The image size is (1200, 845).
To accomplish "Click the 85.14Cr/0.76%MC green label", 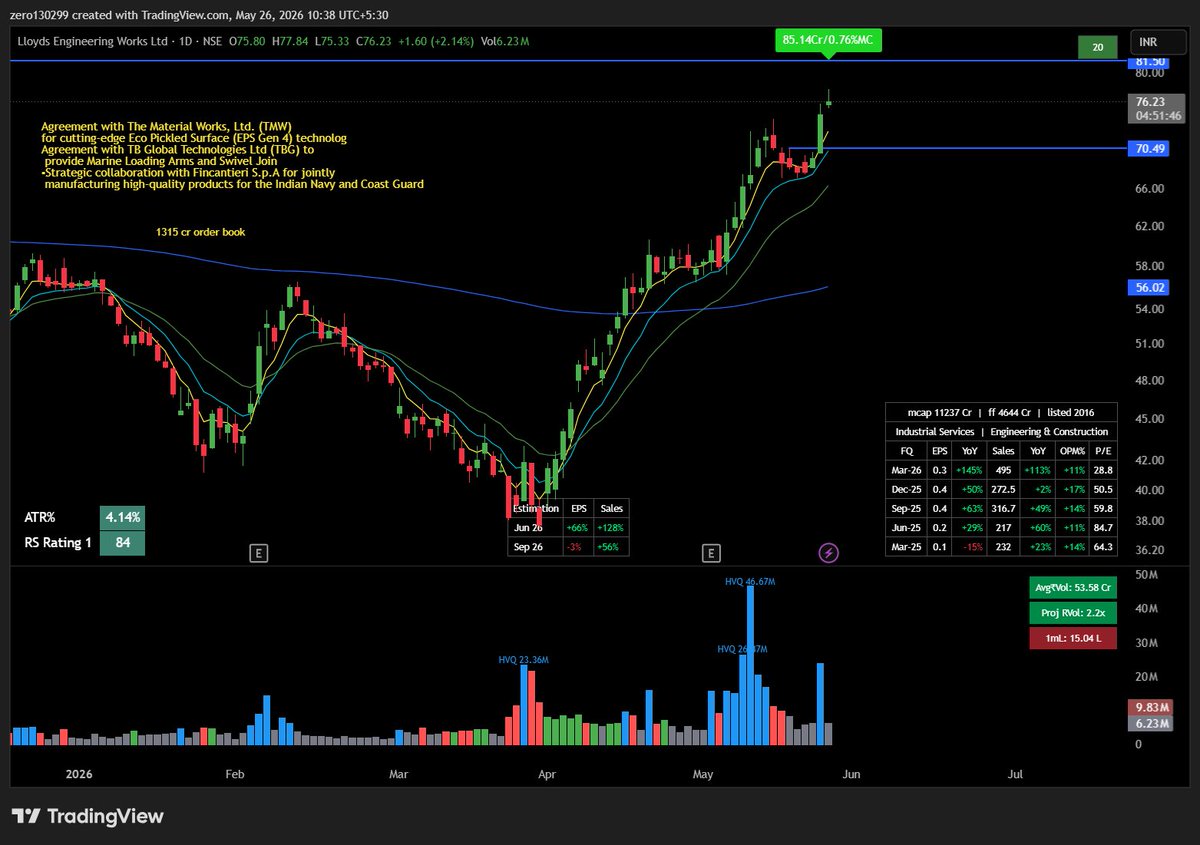I will click(829, 40).
